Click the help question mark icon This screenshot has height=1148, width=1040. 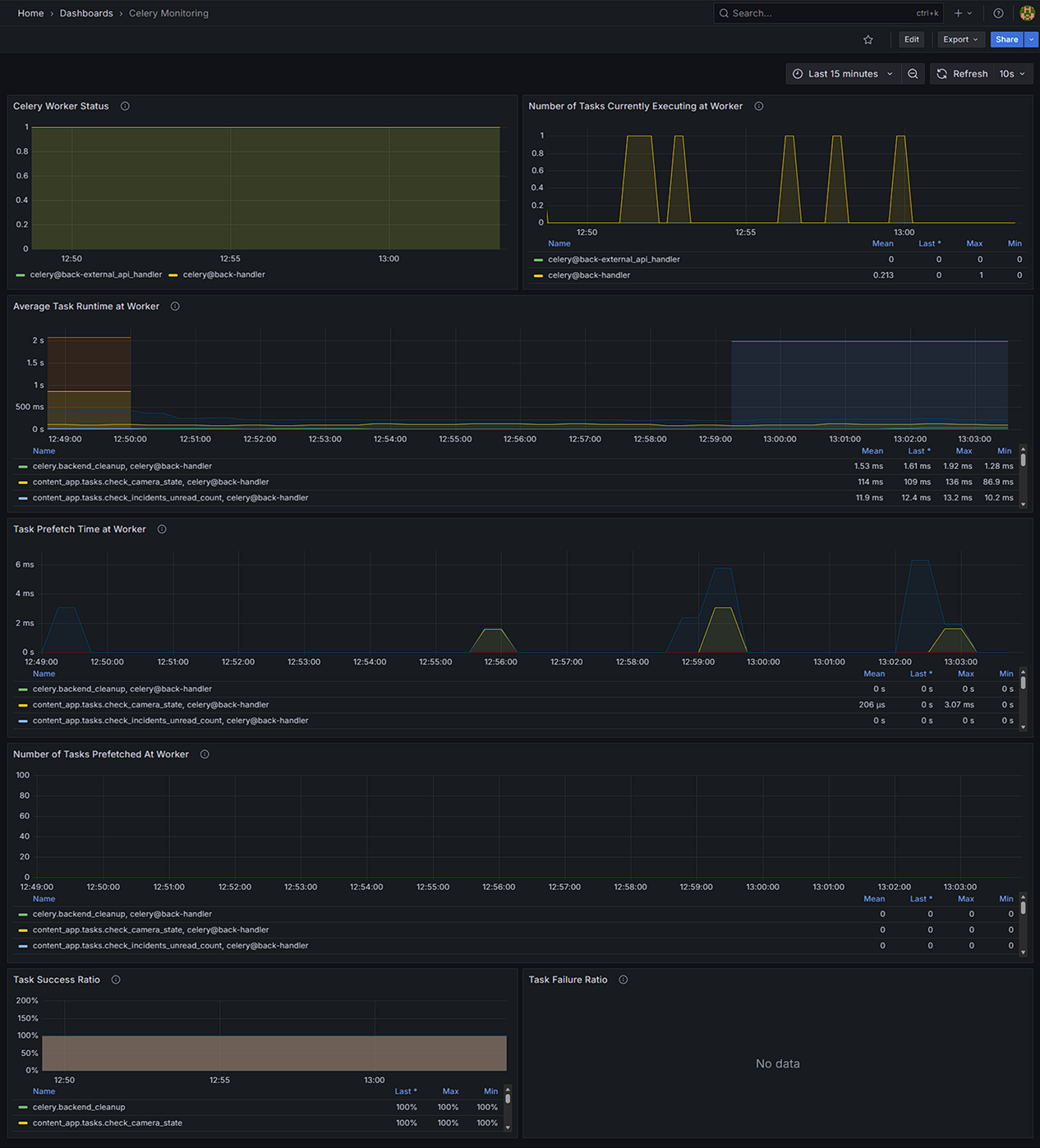pos(996,13)
